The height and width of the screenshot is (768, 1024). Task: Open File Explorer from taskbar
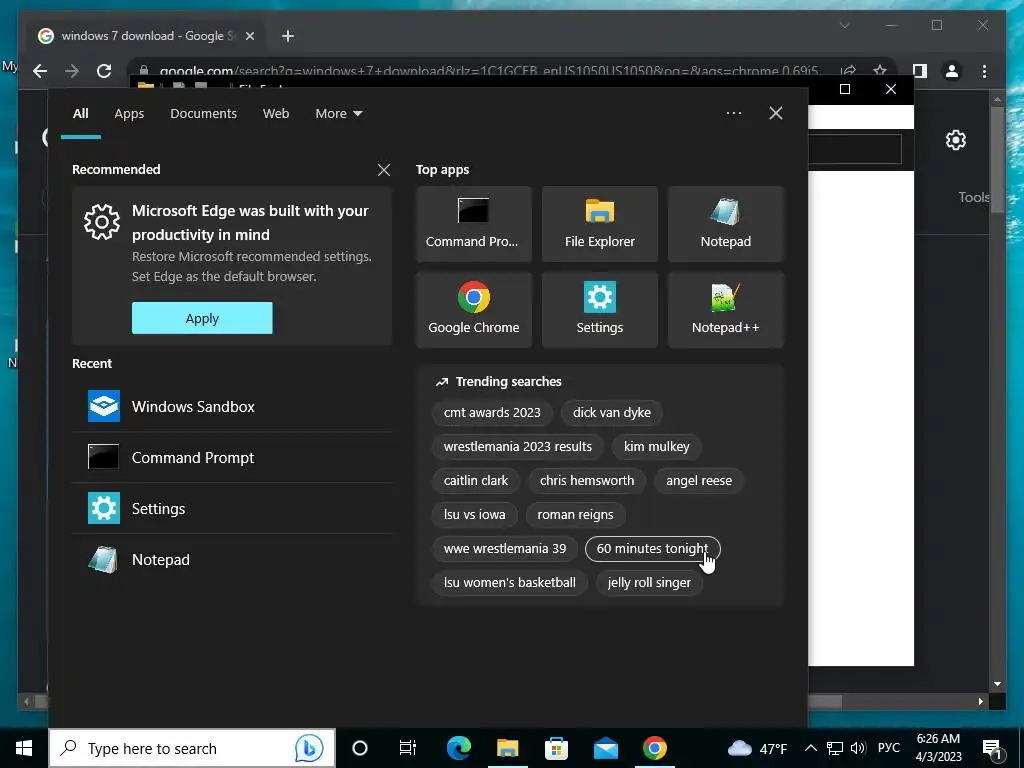[507, 748]
